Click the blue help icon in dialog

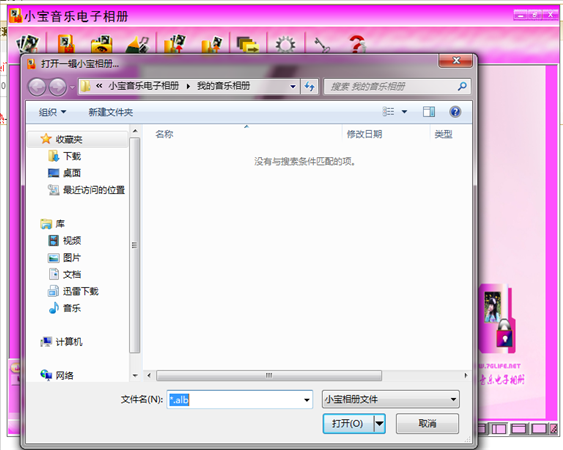[455, 112]
